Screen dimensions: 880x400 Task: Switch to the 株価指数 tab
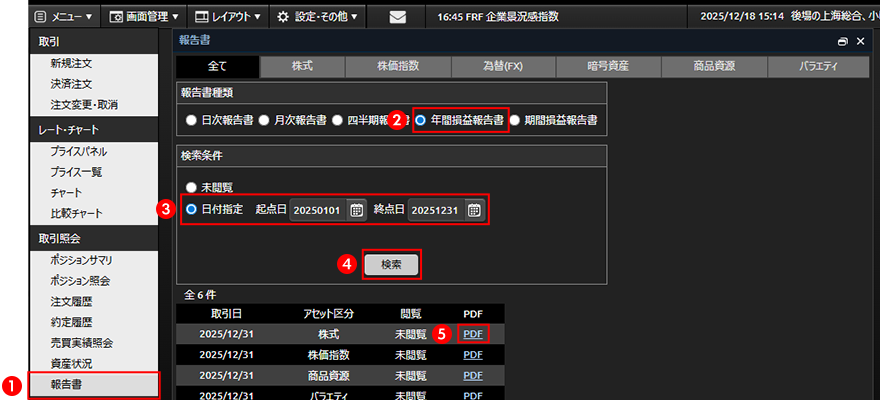point(398,66)
